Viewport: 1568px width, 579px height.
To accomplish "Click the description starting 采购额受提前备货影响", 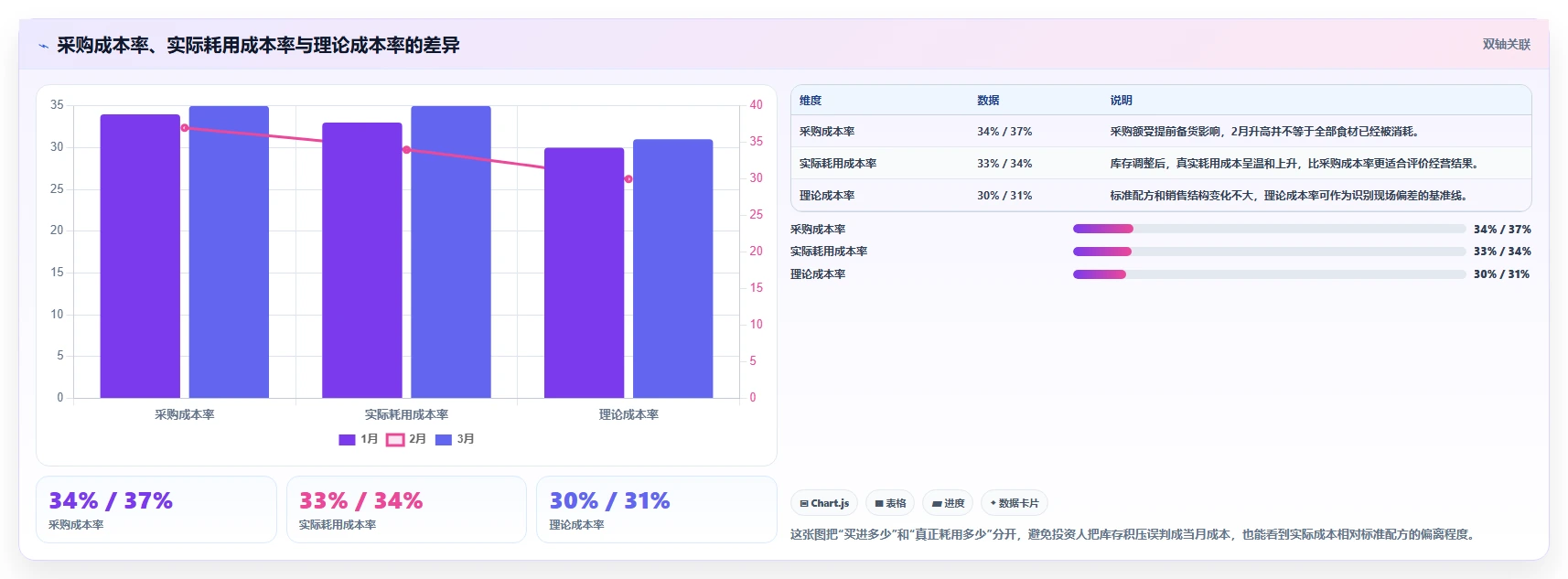I will pos(1267,132).
